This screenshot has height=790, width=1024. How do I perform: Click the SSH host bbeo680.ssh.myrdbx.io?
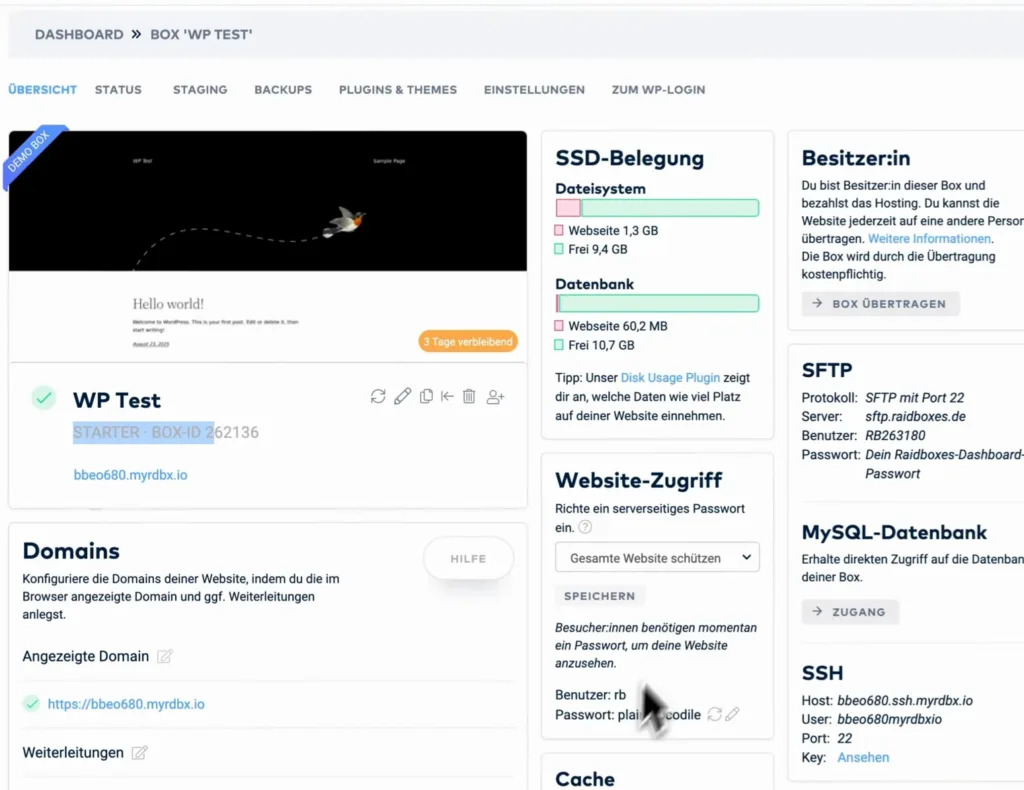pyautogui.click(x=905, y=701)
